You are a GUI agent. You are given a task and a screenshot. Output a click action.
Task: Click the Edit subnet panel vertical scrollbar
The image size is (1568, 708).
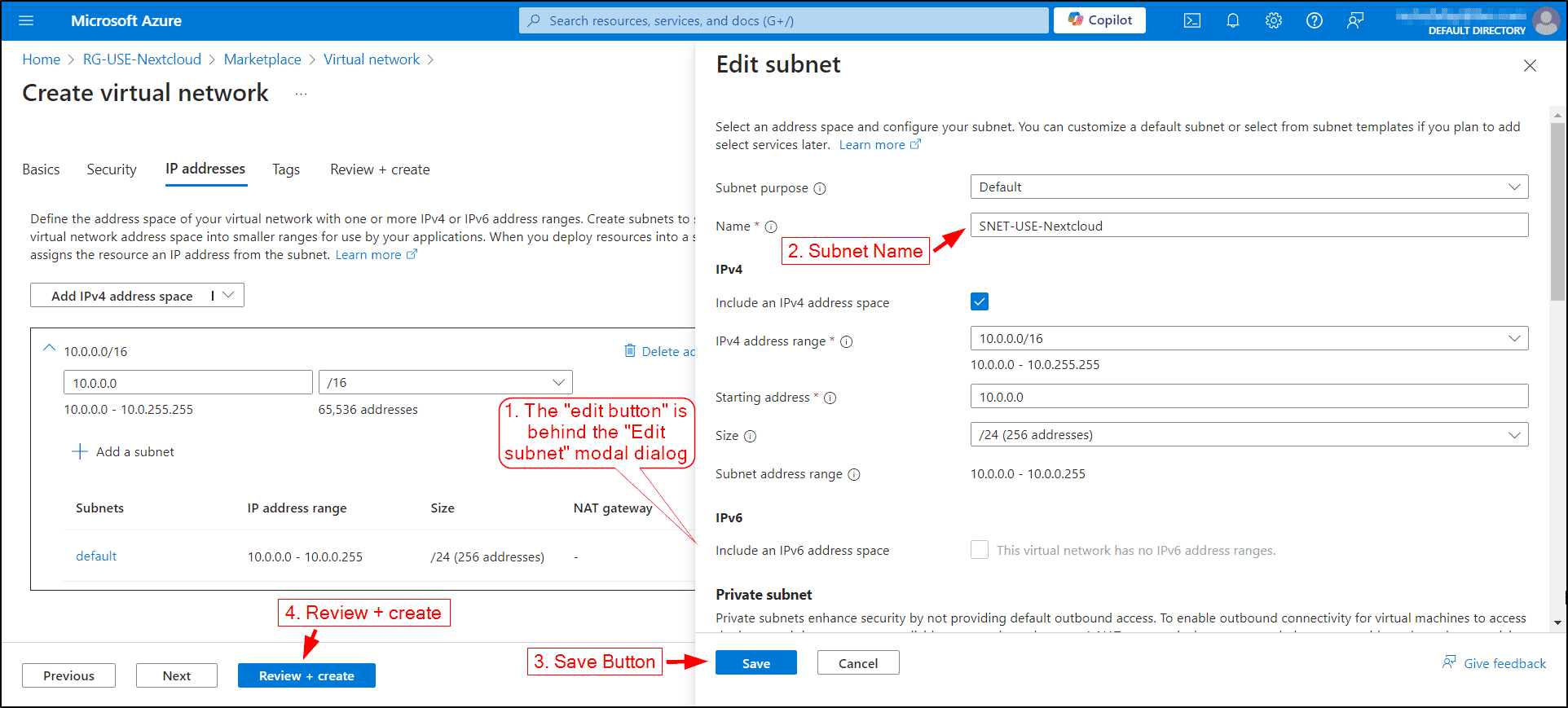coord(1557,212)
